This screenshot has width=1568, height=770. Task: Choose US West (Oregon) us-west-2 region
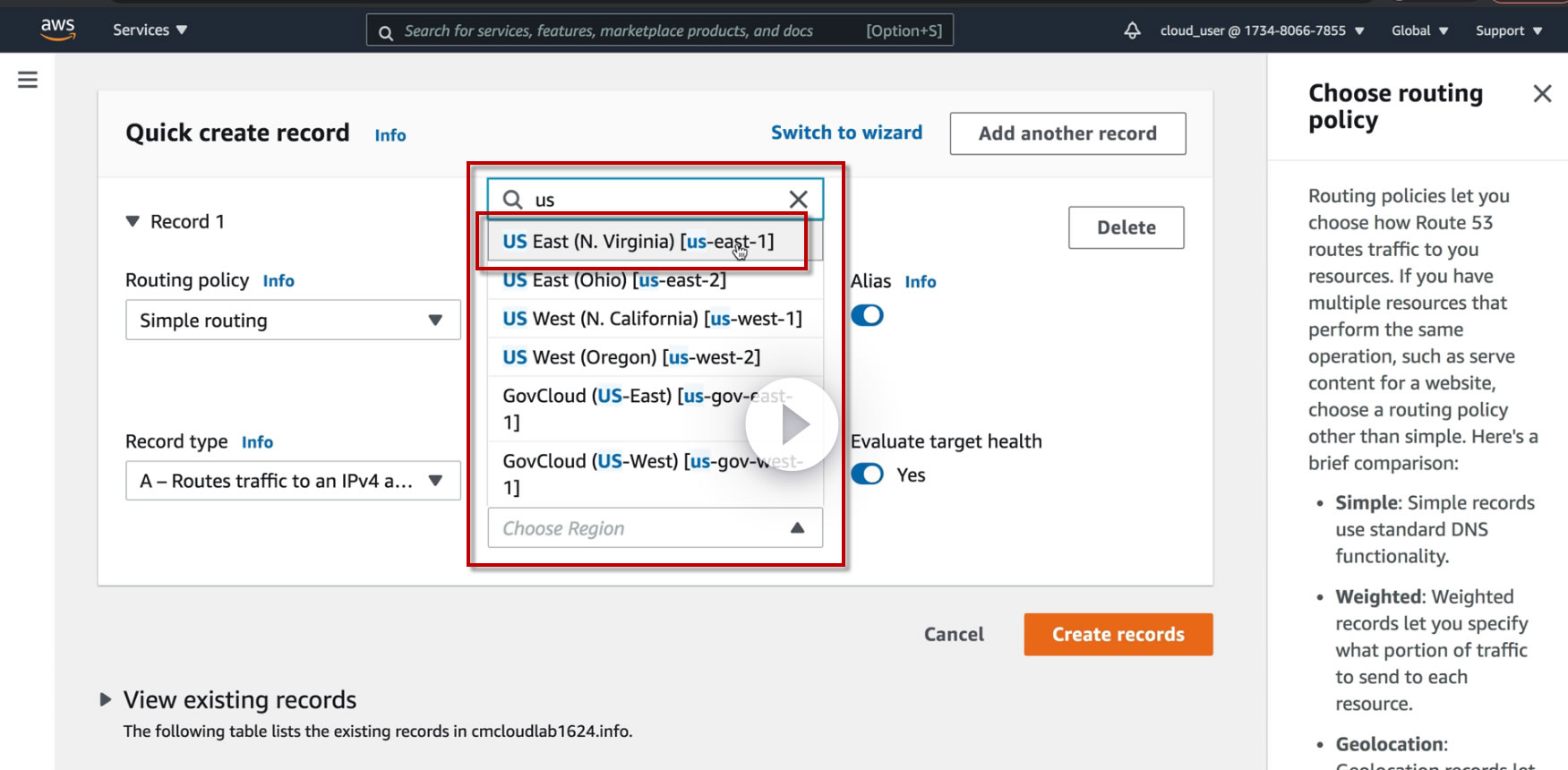631,357
